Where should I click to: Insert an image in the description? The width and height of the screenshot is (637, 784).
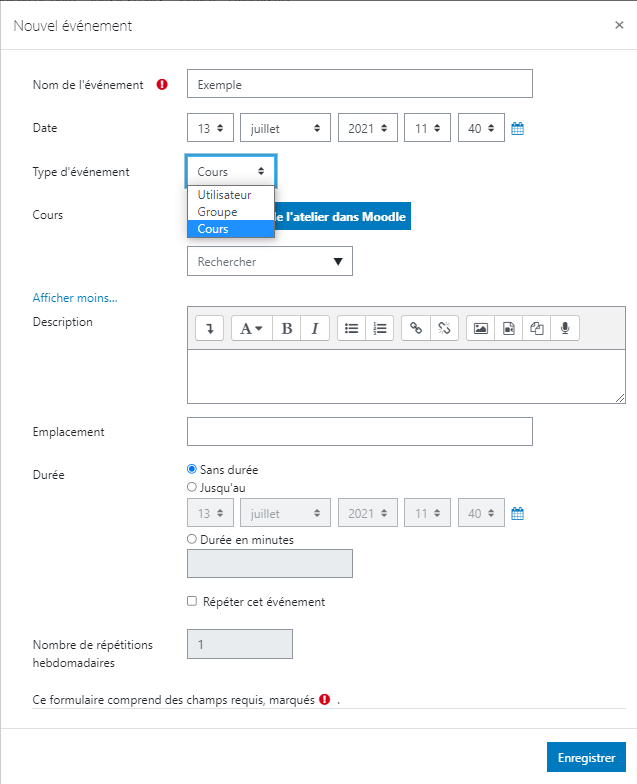click(x=480, y=328)
